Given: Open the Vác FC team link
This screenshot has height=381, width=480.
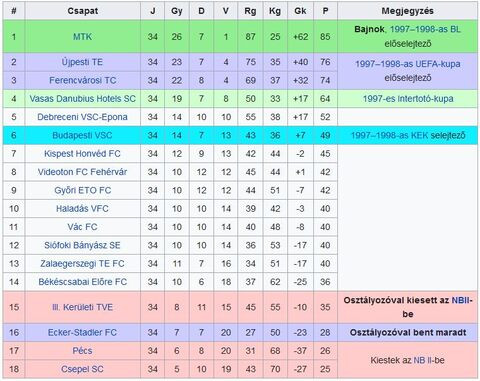Looking at the screenshot, I should point(82,227).
